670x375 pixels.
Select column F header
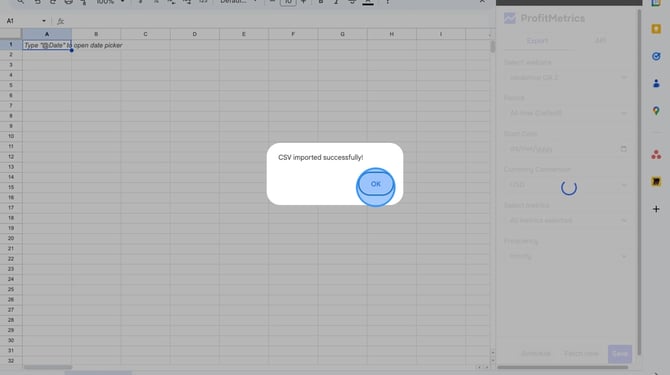coord(293,34)
